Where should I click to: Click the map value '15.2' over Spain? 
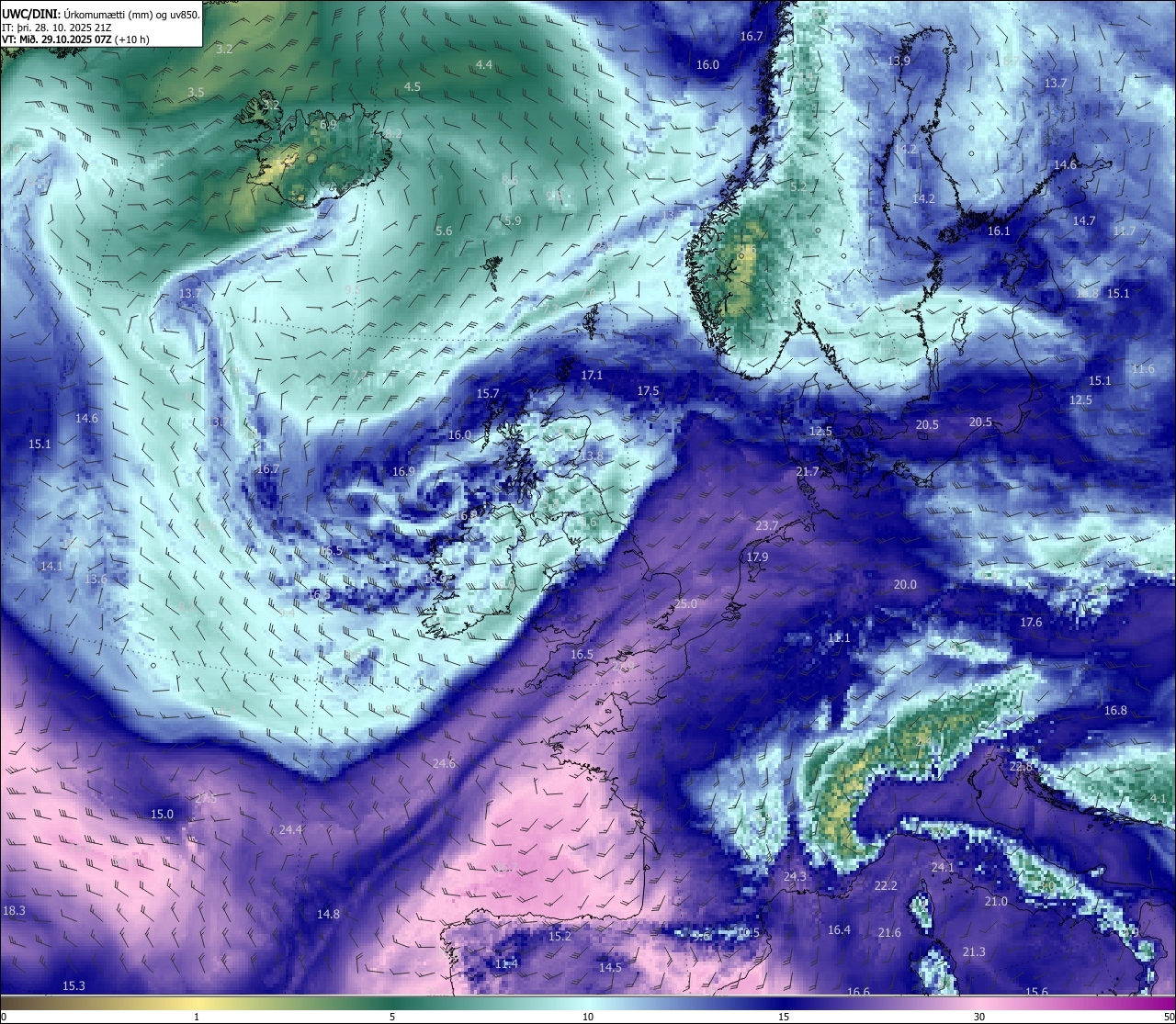click(x=560, y=937)
